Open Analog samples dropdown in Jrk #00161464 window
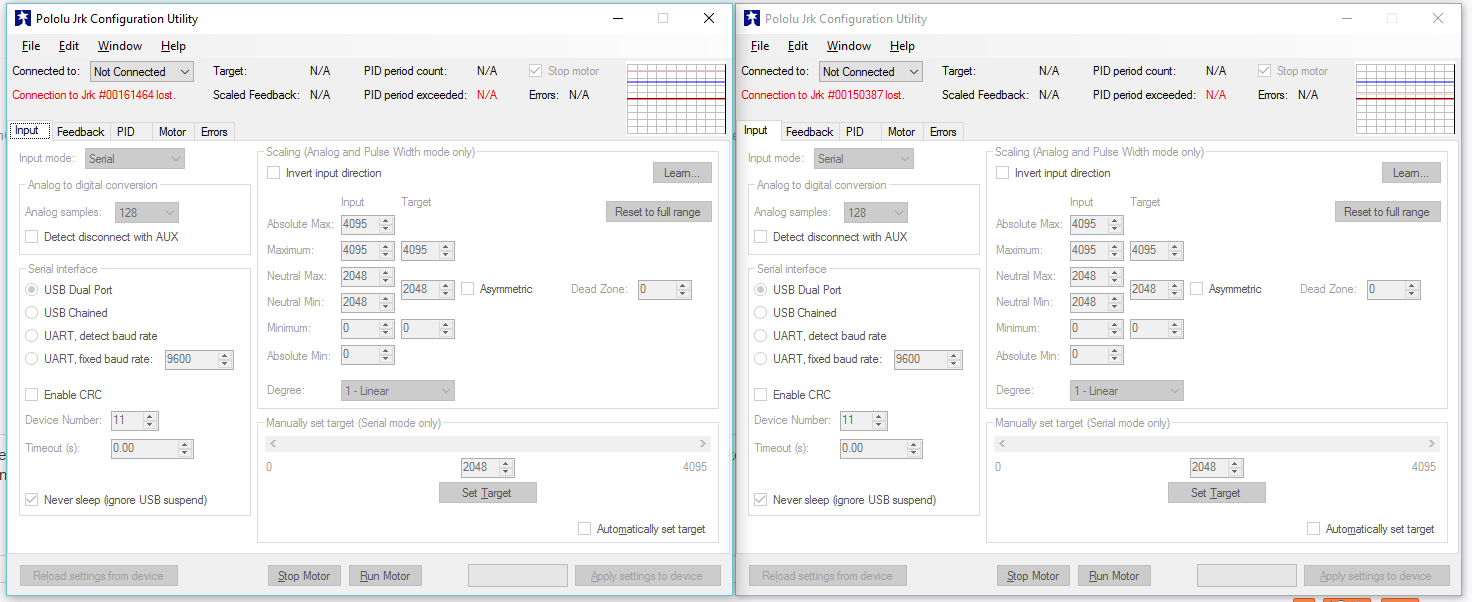This screenshot has height=602, width=1472. [147, 212]
